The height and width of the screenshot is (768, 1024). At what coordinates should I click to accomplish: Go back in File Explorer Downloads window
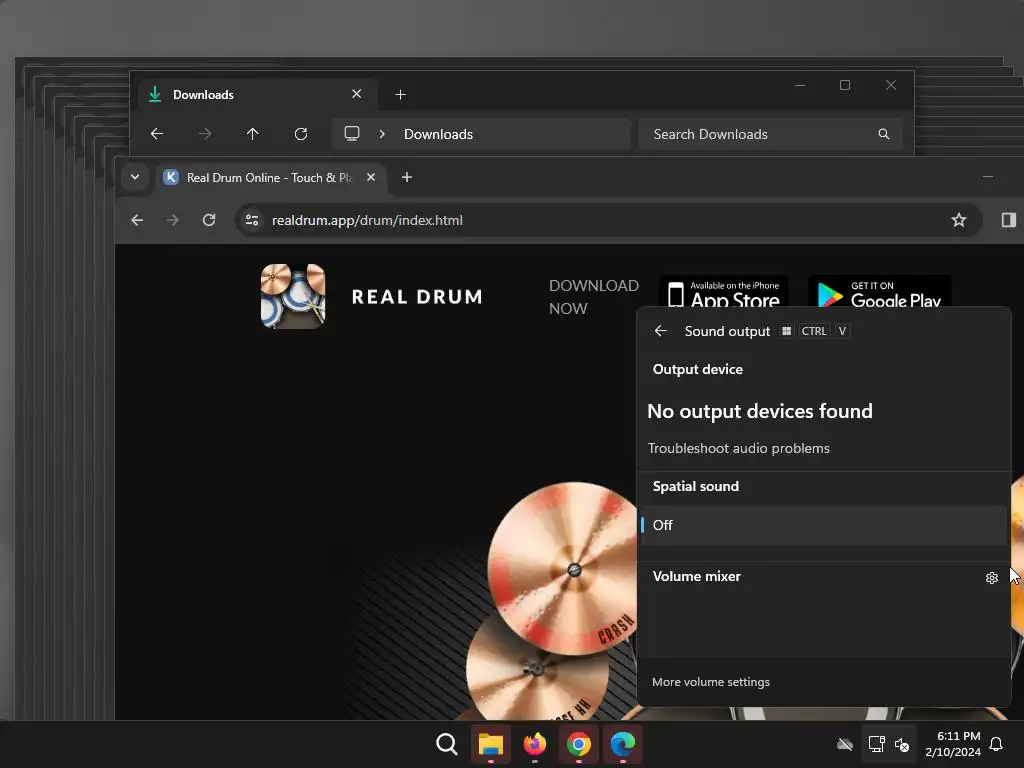[x=157, y=134]
